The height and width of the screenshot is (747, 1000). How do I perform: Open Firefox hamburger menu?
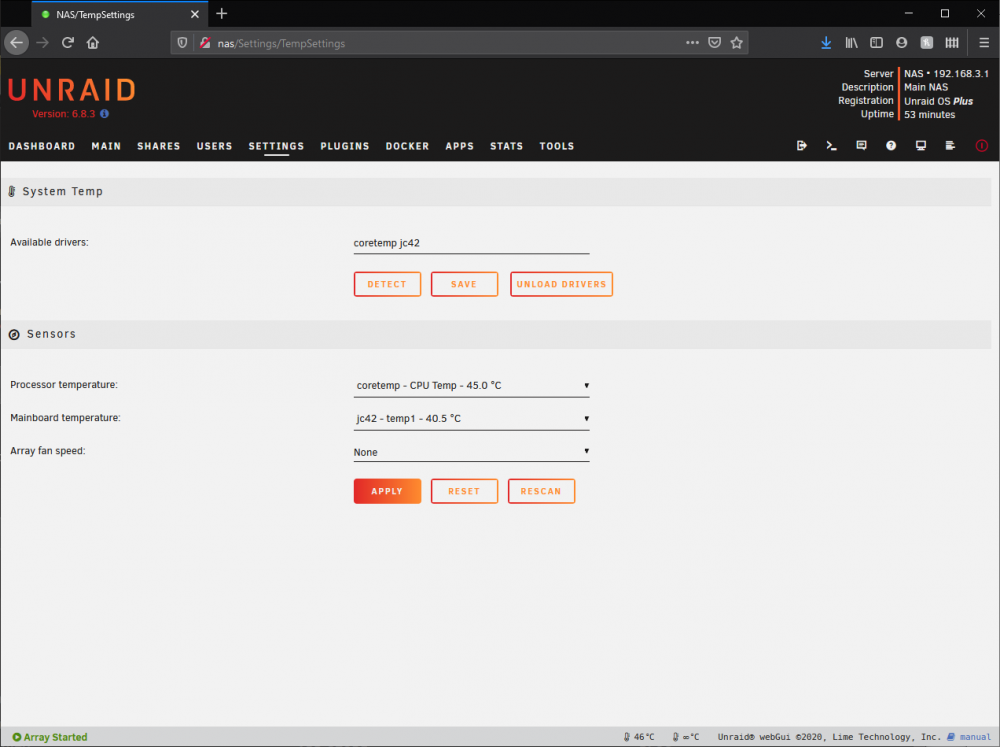(984, 43)
